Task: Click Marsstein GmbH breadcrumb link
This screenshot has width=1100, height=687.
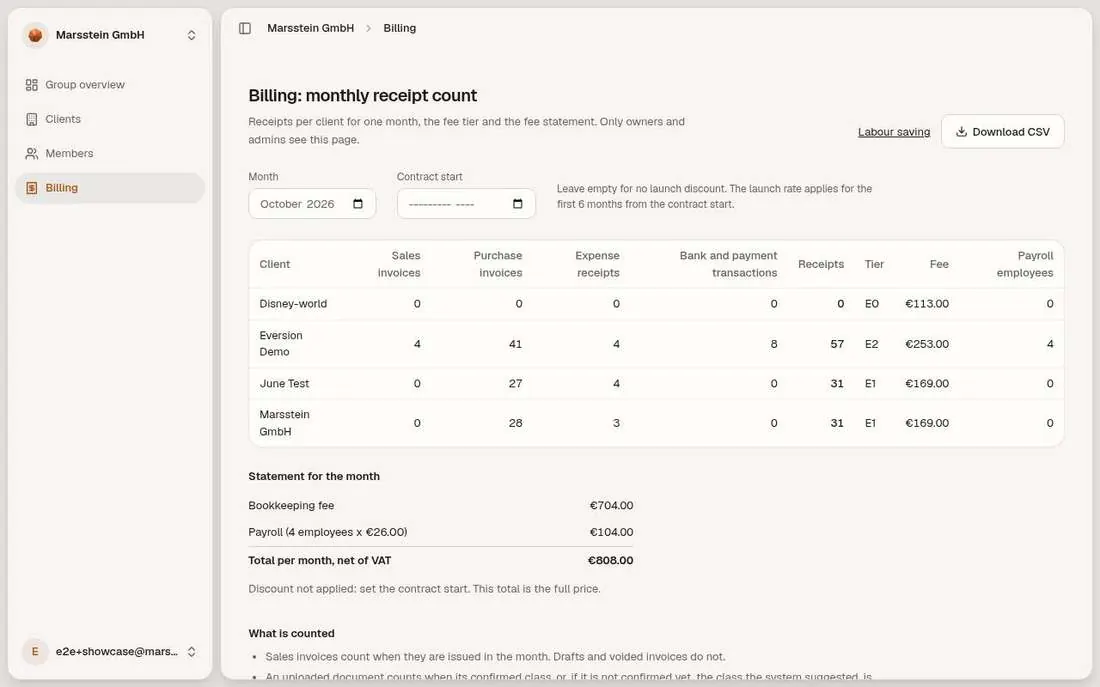Action: click(x=310, y=28)
